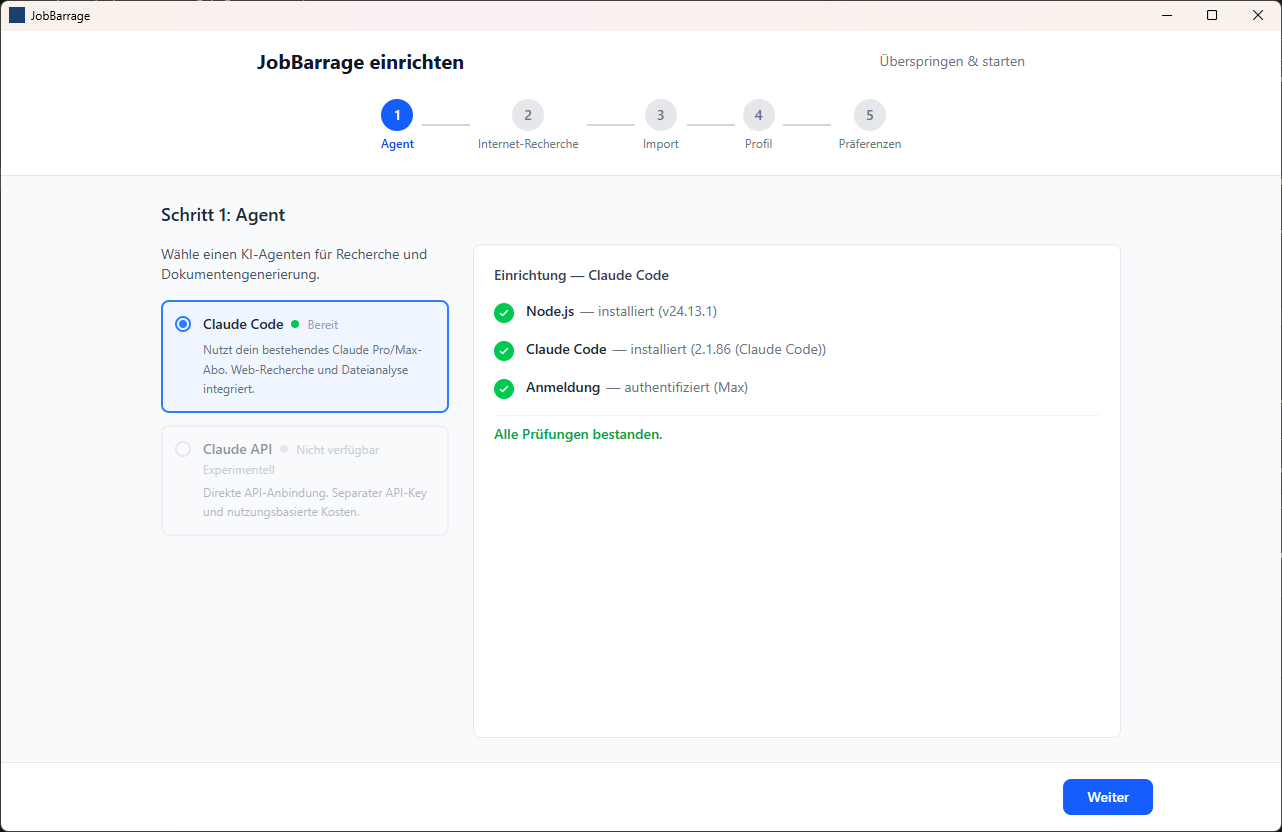Click the Überspringen & starten link
This screenshot has height=832, width=1282.
pos(952,61)
